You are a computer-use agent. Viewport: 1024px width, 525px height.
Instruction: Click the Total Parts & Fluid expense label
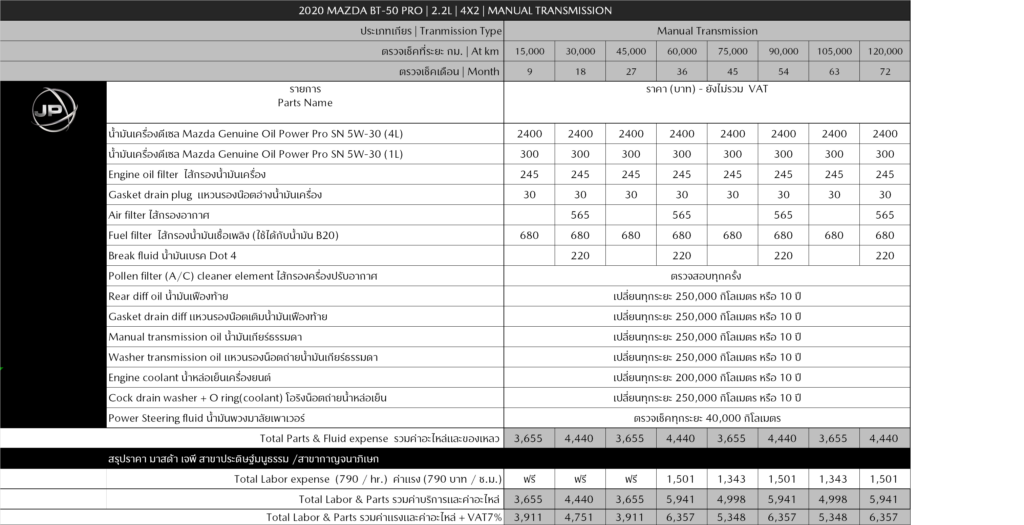click(x=379, y=438)
